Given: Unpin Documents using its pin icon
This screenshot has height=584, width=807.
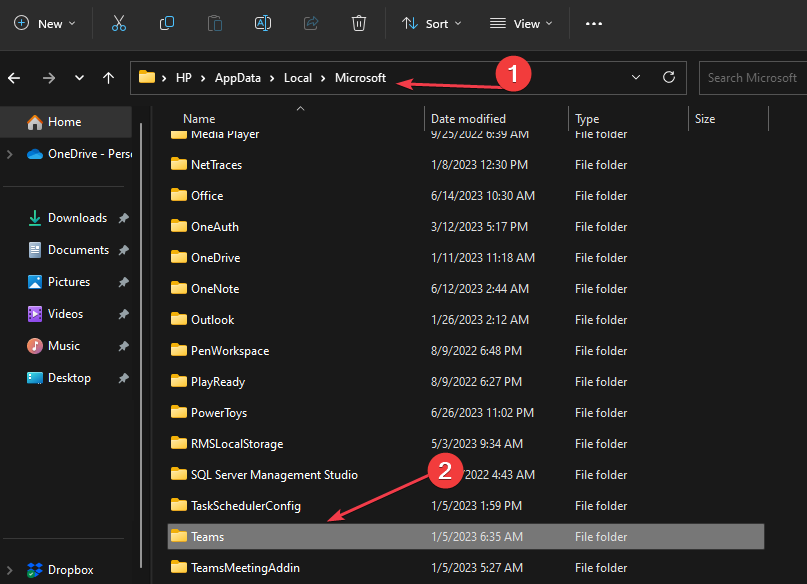Looking at the screenshot, I should [124, 250].
